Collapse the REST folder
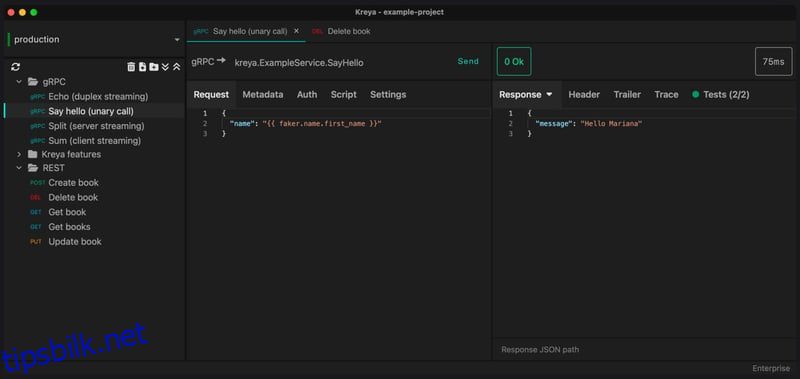The height and width of the screenshot is (379, 800). tap(19, 168)
